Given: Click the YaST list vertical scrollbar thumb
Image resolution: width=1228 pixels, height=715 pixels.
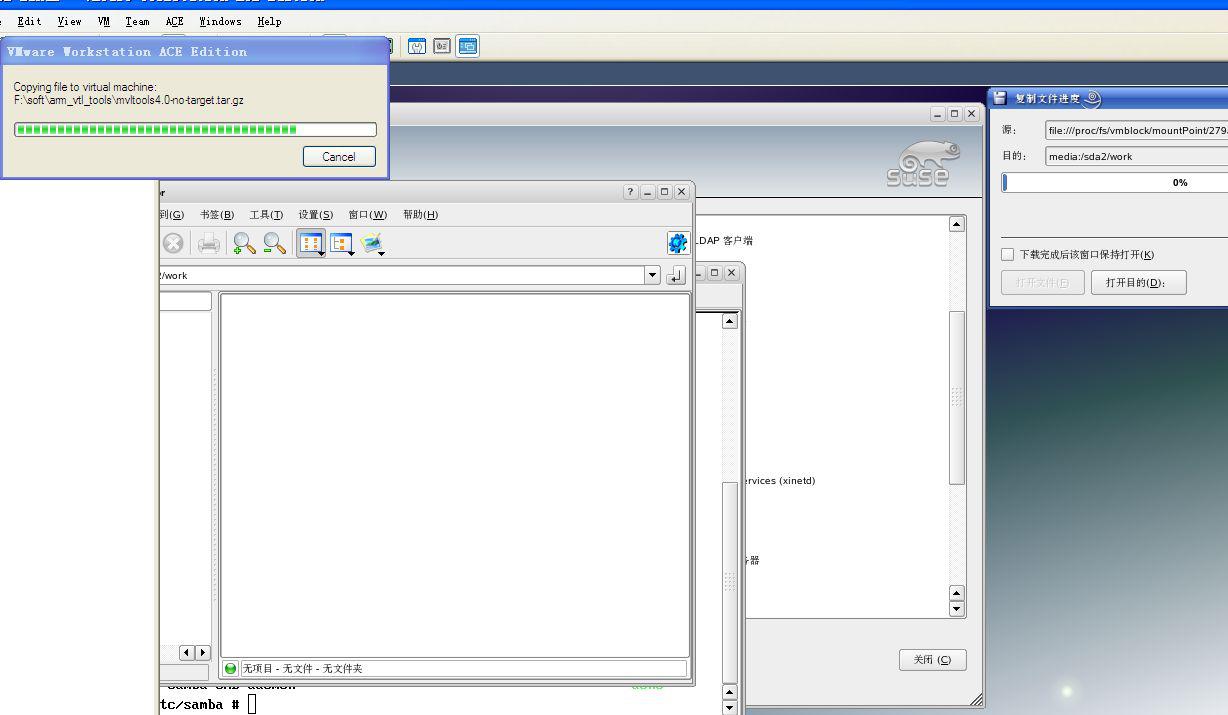Looking at the screenshot, I should click(x=957, y=398).
